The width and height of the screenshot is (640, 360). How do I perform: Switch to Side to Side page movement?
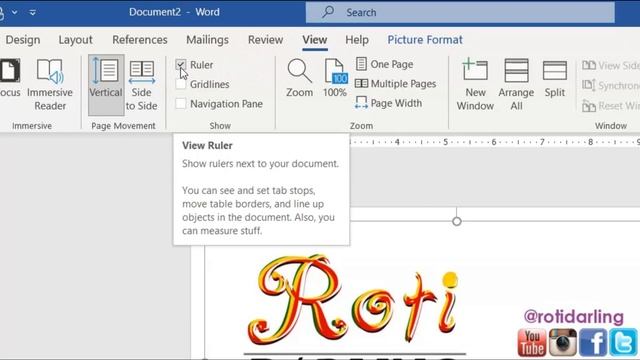(141, 85)
